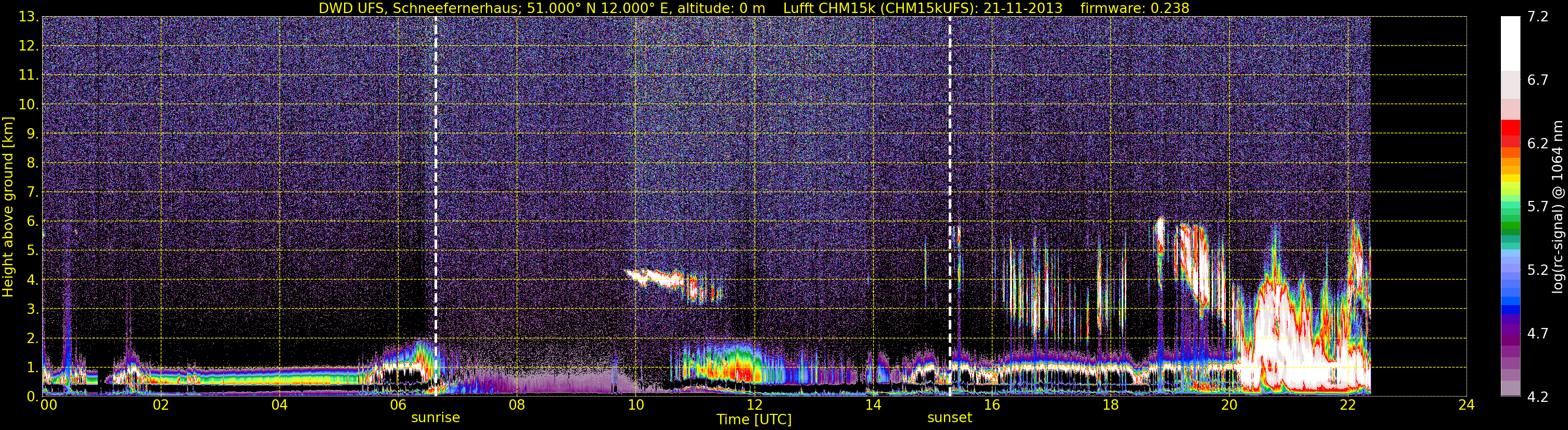This screenshot has height=430, width=1568.
Task: Click the "Lufft CHM15k (CHM15kUFS): 21-11-2013" label
Action: [923, 8]
